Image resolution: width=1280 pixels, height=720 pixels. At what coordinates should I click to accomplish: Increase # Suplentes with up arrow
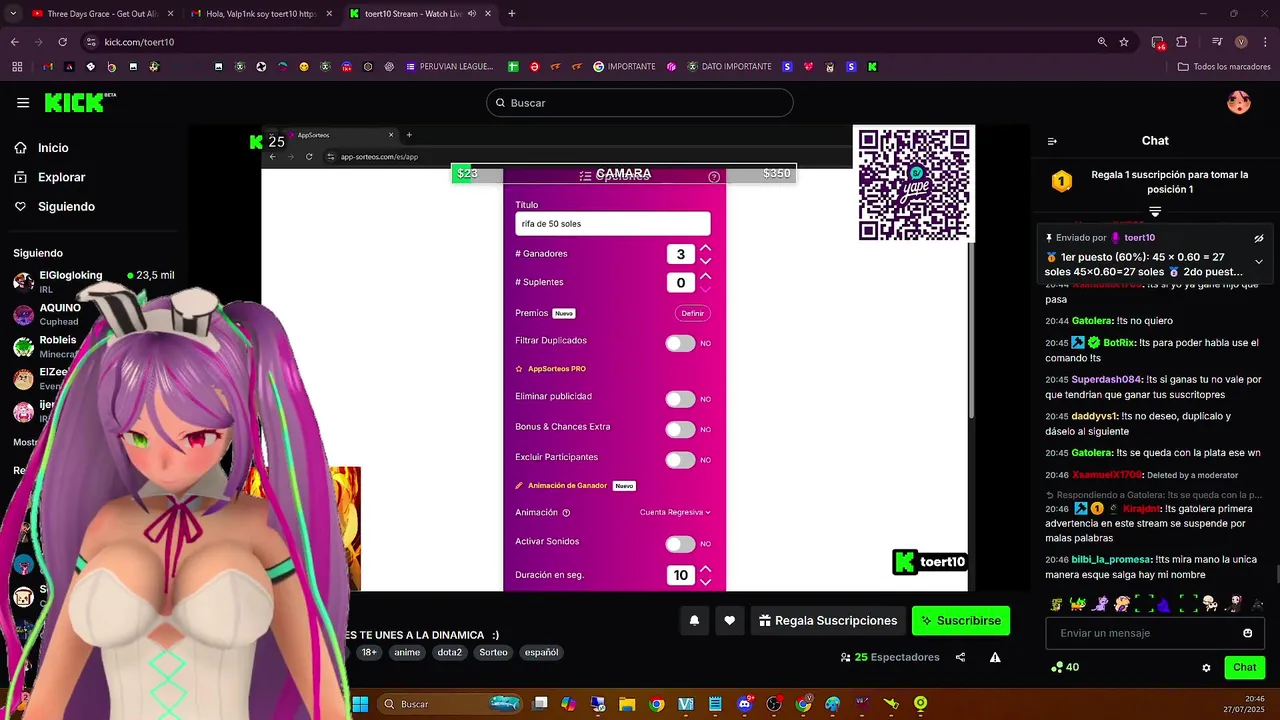pos(705,276)
